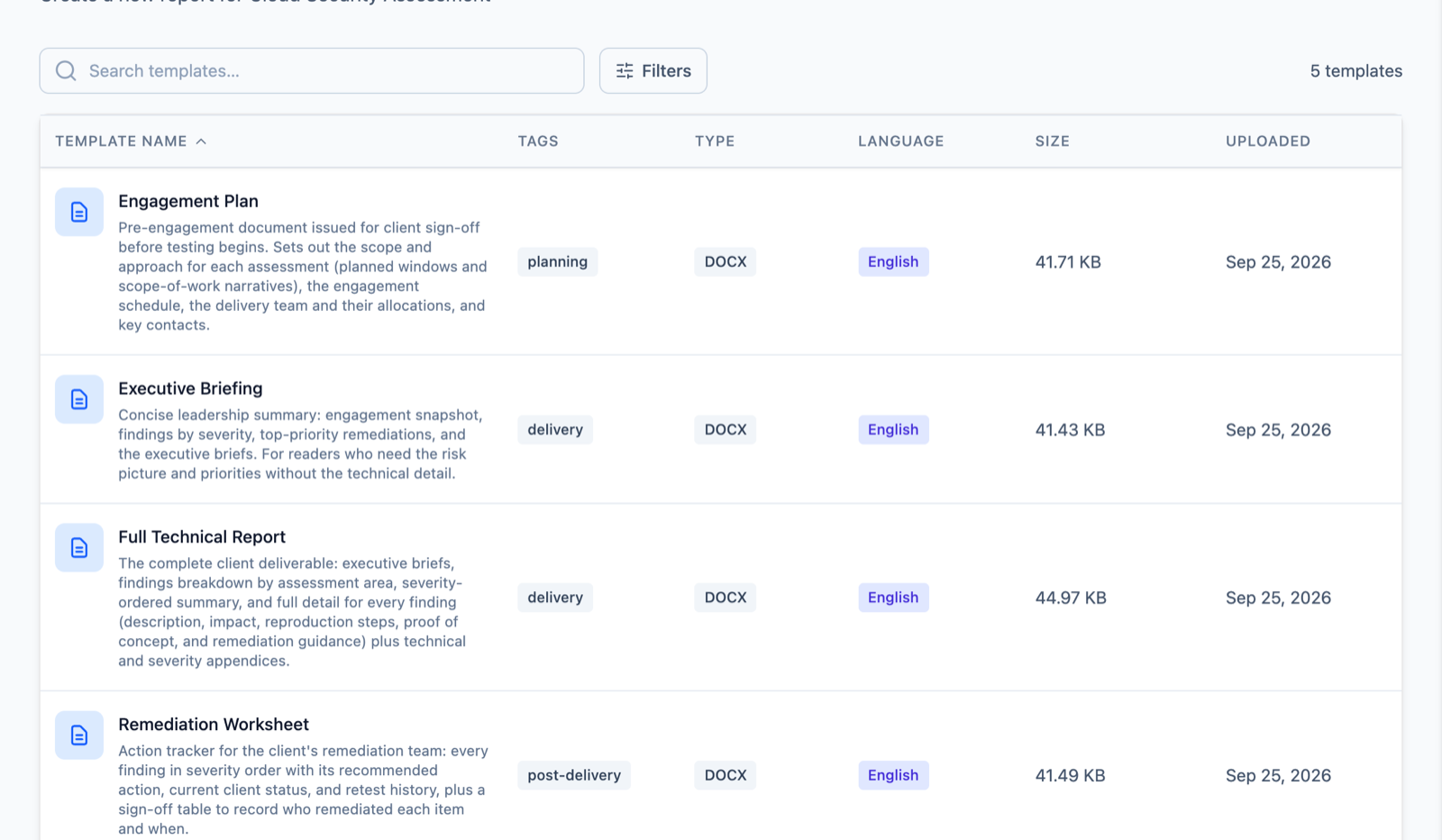Click DOCX type badge for Engagement Plan

coord(726,261)
